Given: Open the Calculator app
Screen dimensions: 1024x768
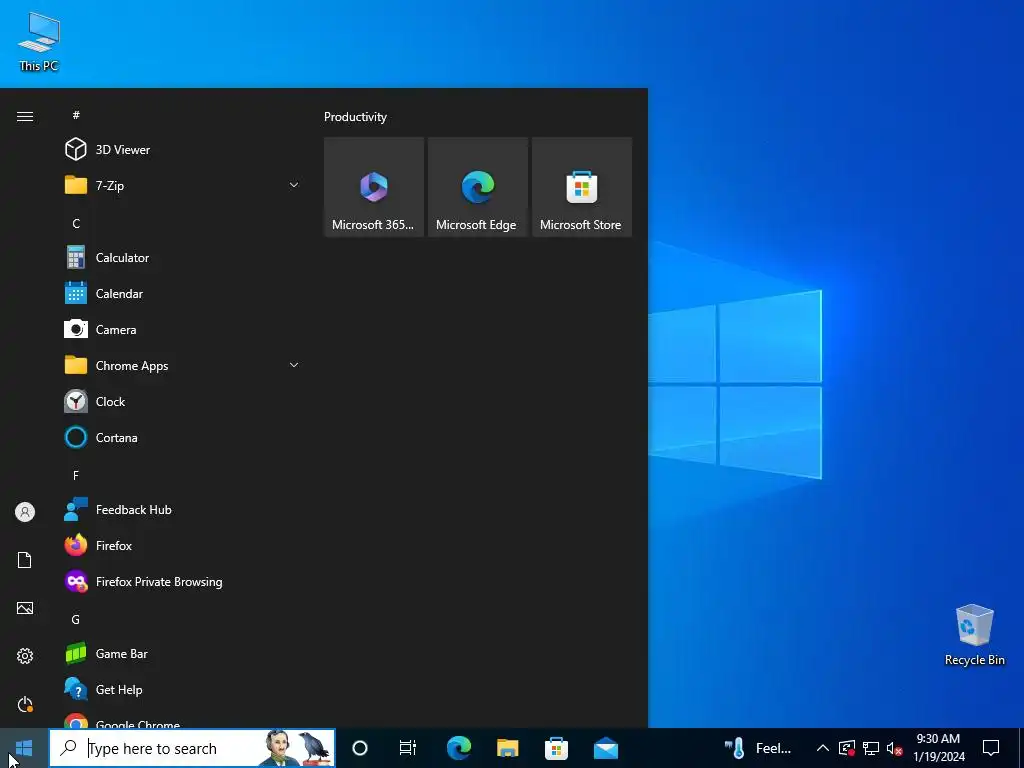Looking at the screenshot, I should tap(183, 258).
